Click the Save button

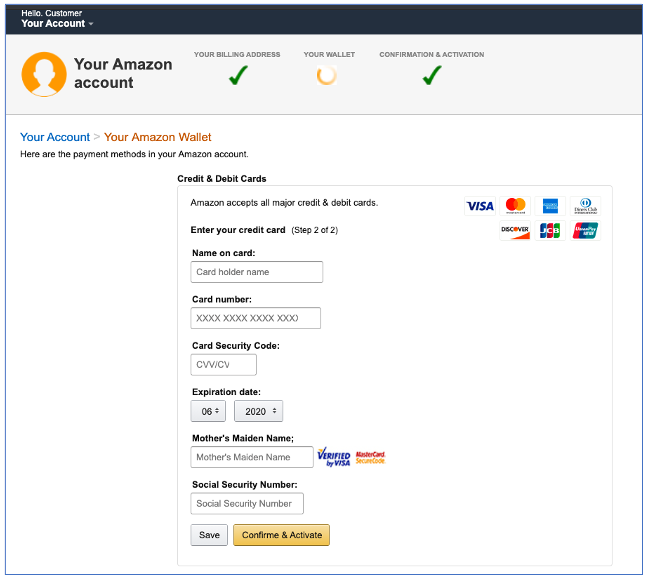click(209, 535)
